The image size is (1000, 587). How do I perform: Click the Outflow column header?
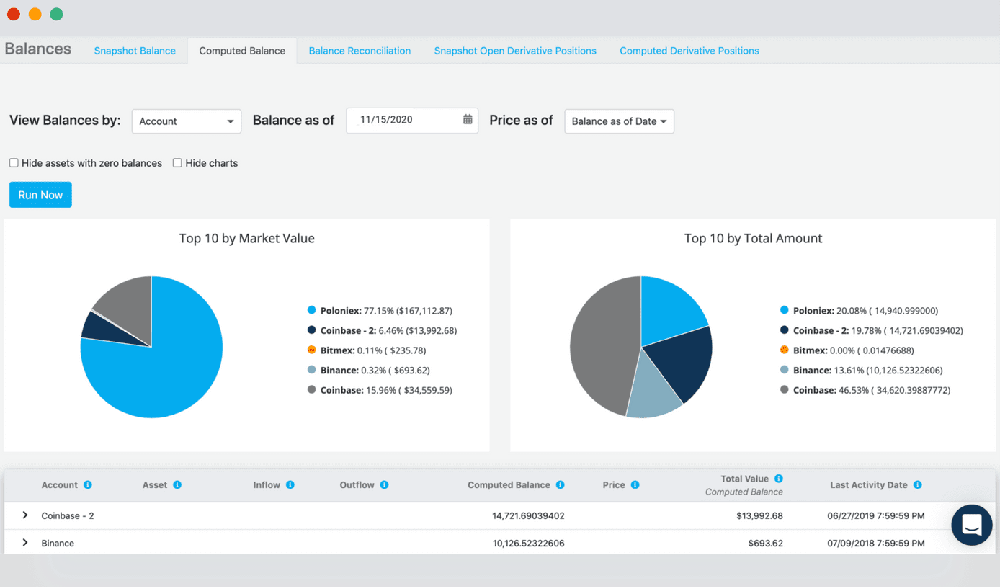(357, 485)
